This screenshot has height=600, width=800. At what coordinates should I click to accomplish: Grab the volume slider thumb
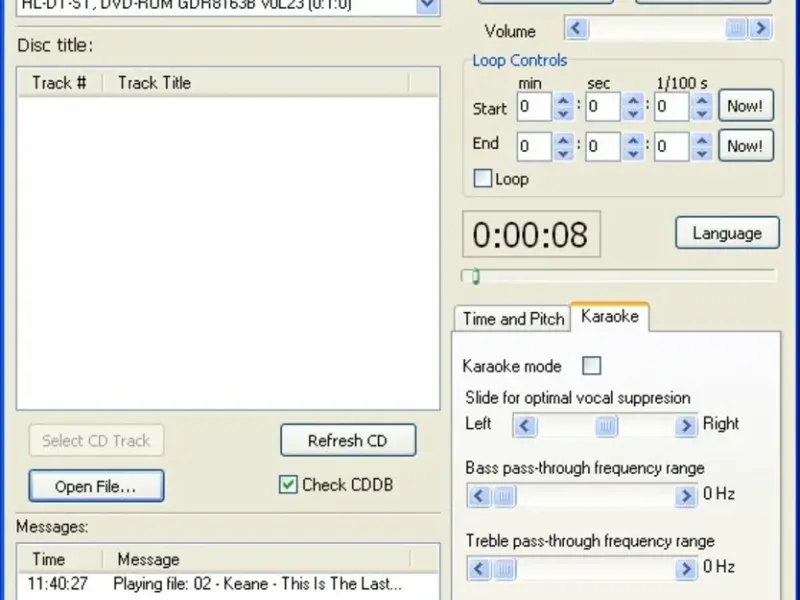point(736,28)
